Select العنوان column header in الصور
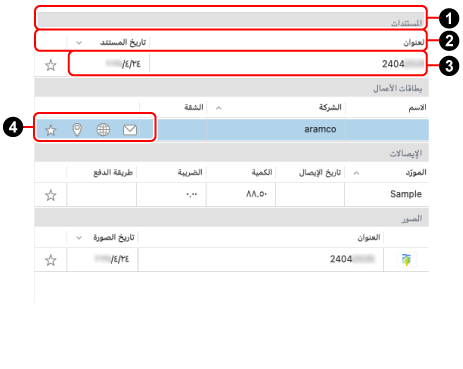 (369, 237)
